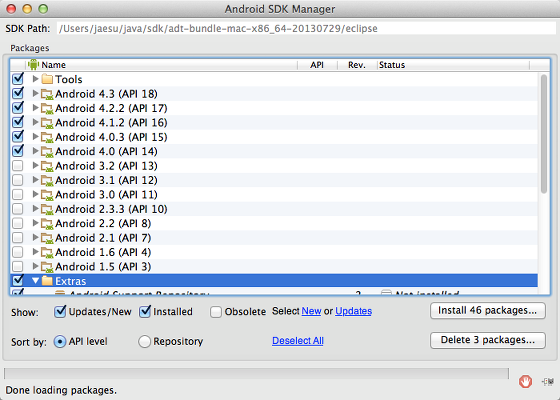The image size is (560, 400).
Task: Click the Install 46 packages button
Action: pos(488,311)
